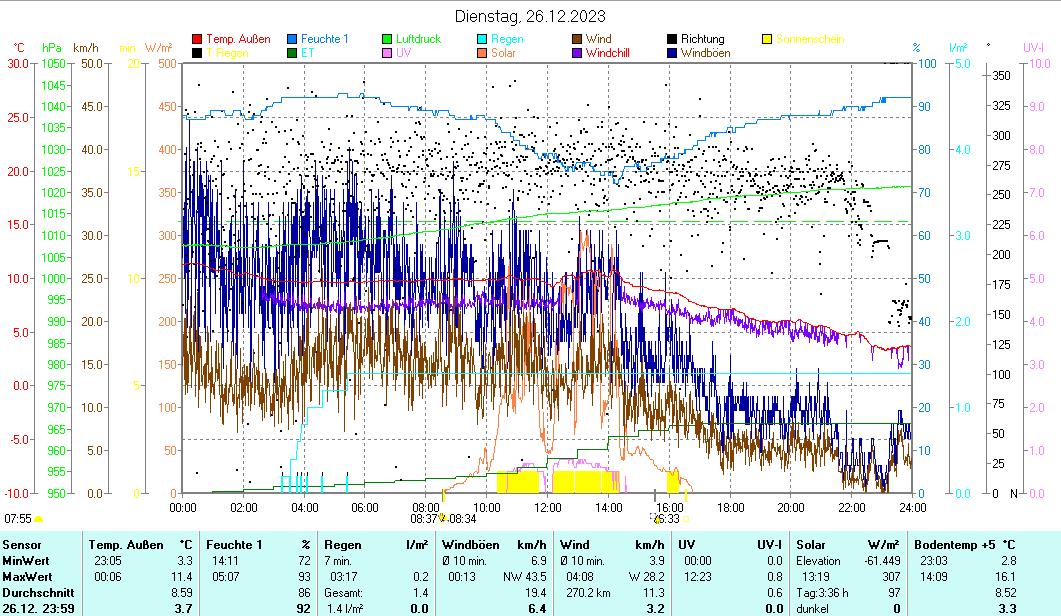Click the pink UV legend square
This screenshot has height=616, width=1061.
(x=387, y=53)
